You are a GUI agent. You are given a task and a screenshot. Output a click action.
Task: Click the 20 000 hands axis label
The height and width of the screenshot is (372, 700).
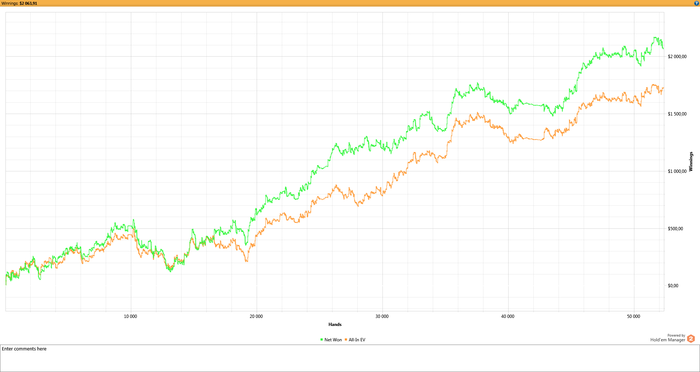click(x=256, y=316)
